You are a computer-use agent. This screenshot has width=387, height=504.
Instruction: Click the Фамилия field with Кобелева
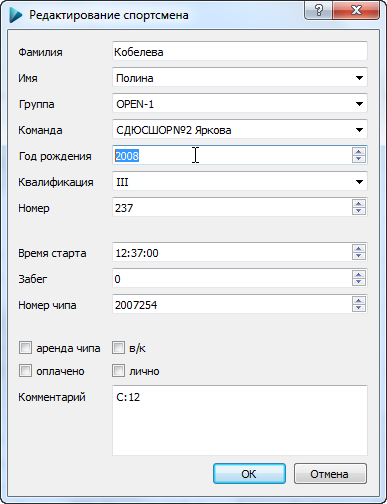pyautogui.click(x=240, y=52)
